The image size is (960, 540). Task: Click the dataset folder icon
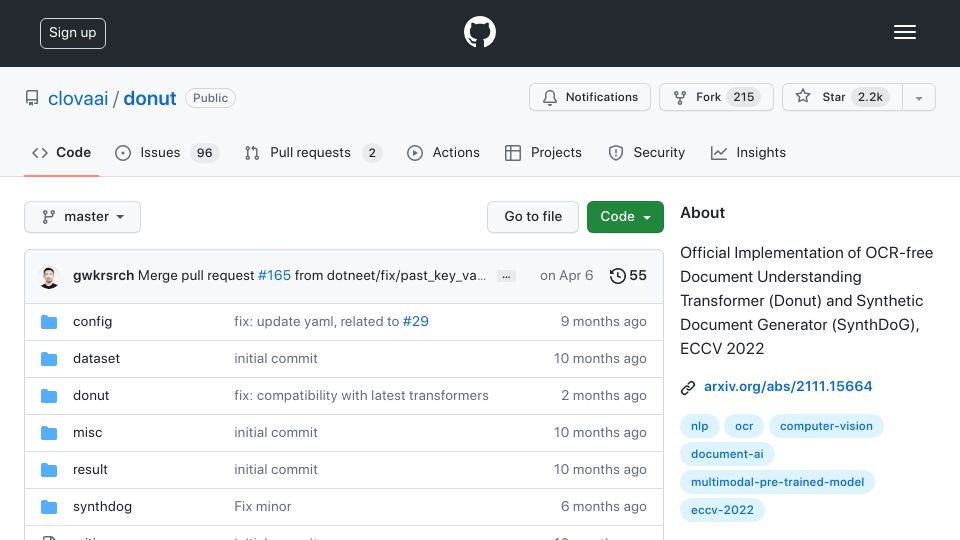click(49, 359)
